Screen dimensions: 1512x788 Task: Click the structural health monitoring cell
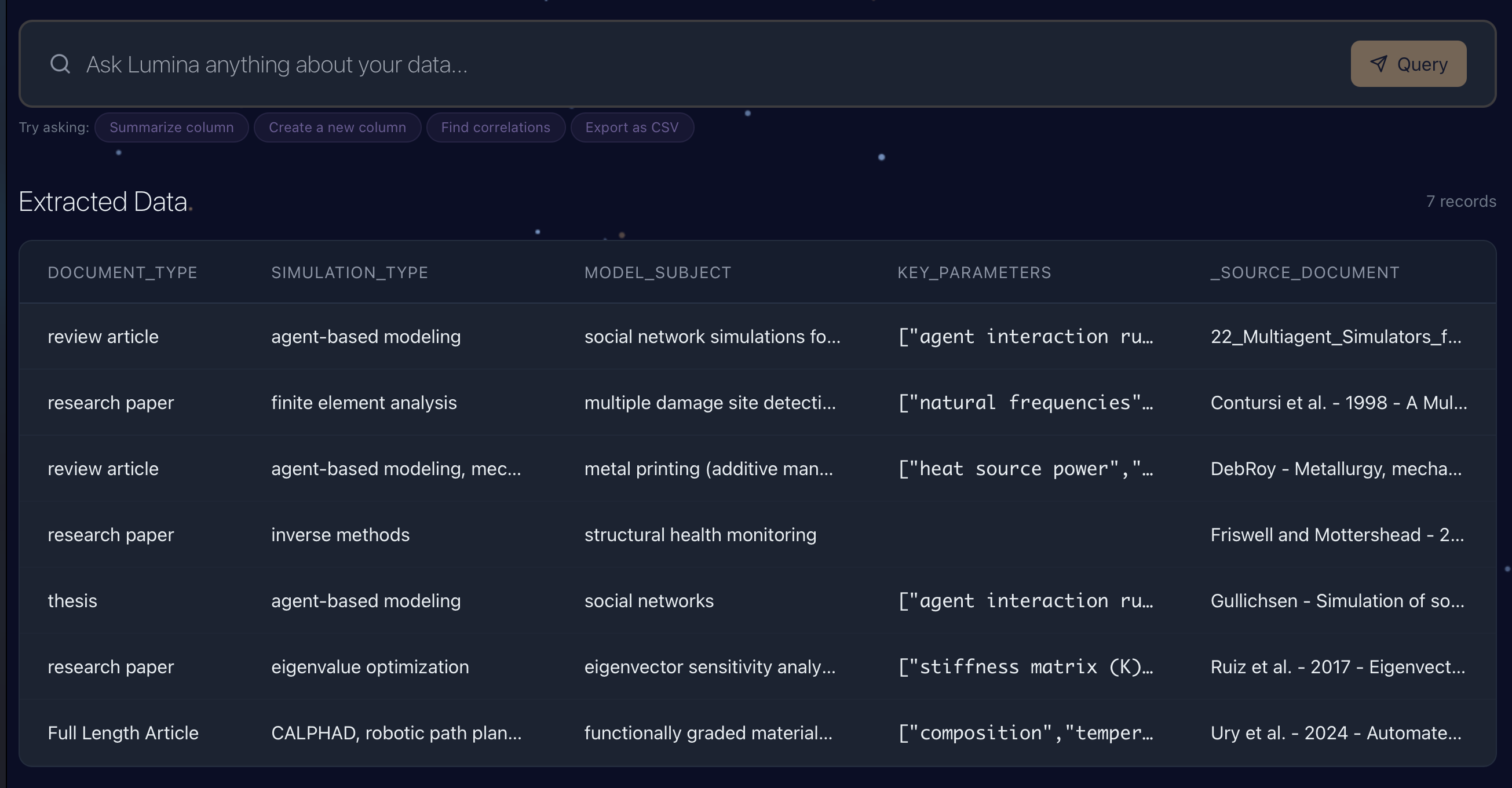coord(700,535)
